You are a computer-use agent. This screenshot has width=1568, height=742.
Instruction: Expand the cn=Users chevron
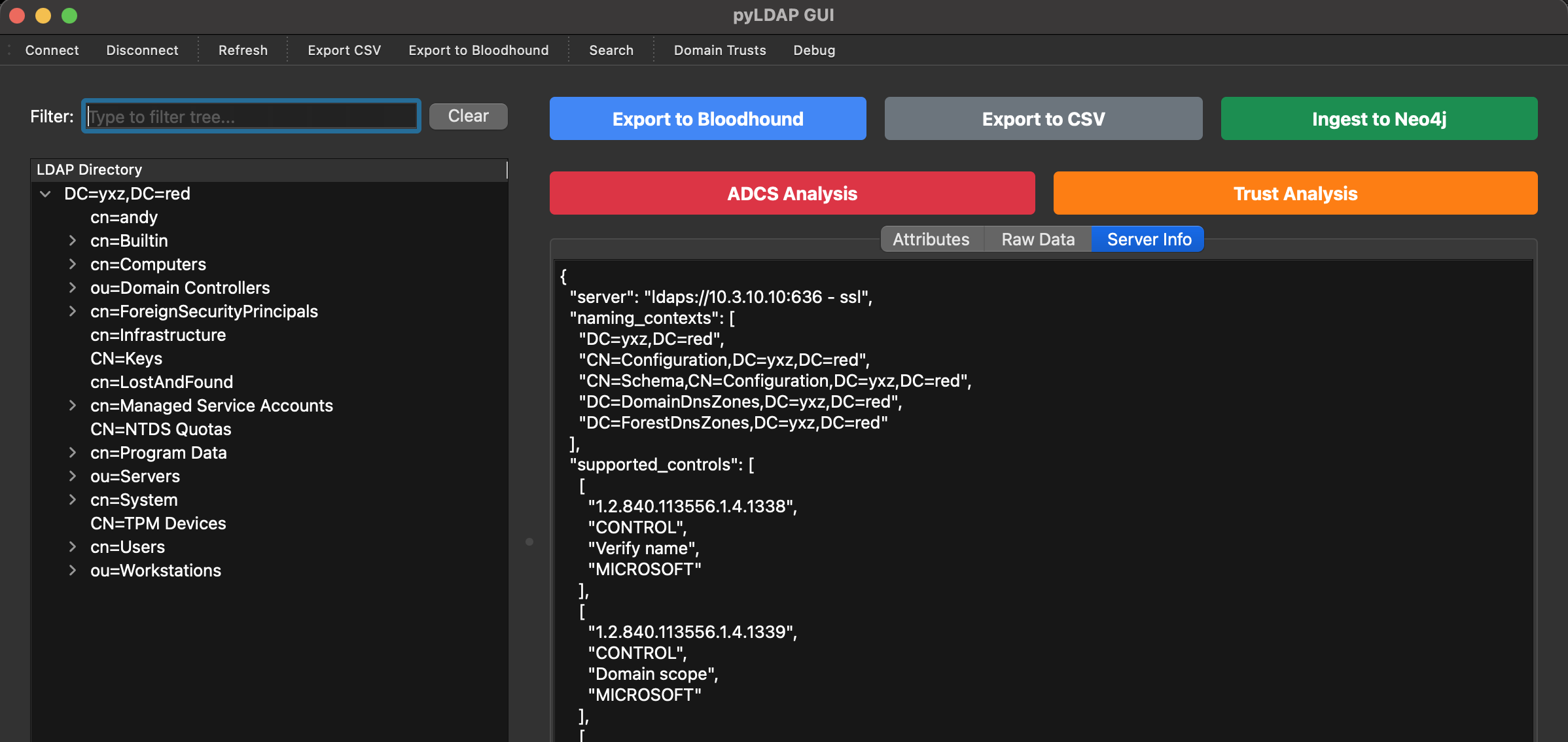[x=73, y=547]
